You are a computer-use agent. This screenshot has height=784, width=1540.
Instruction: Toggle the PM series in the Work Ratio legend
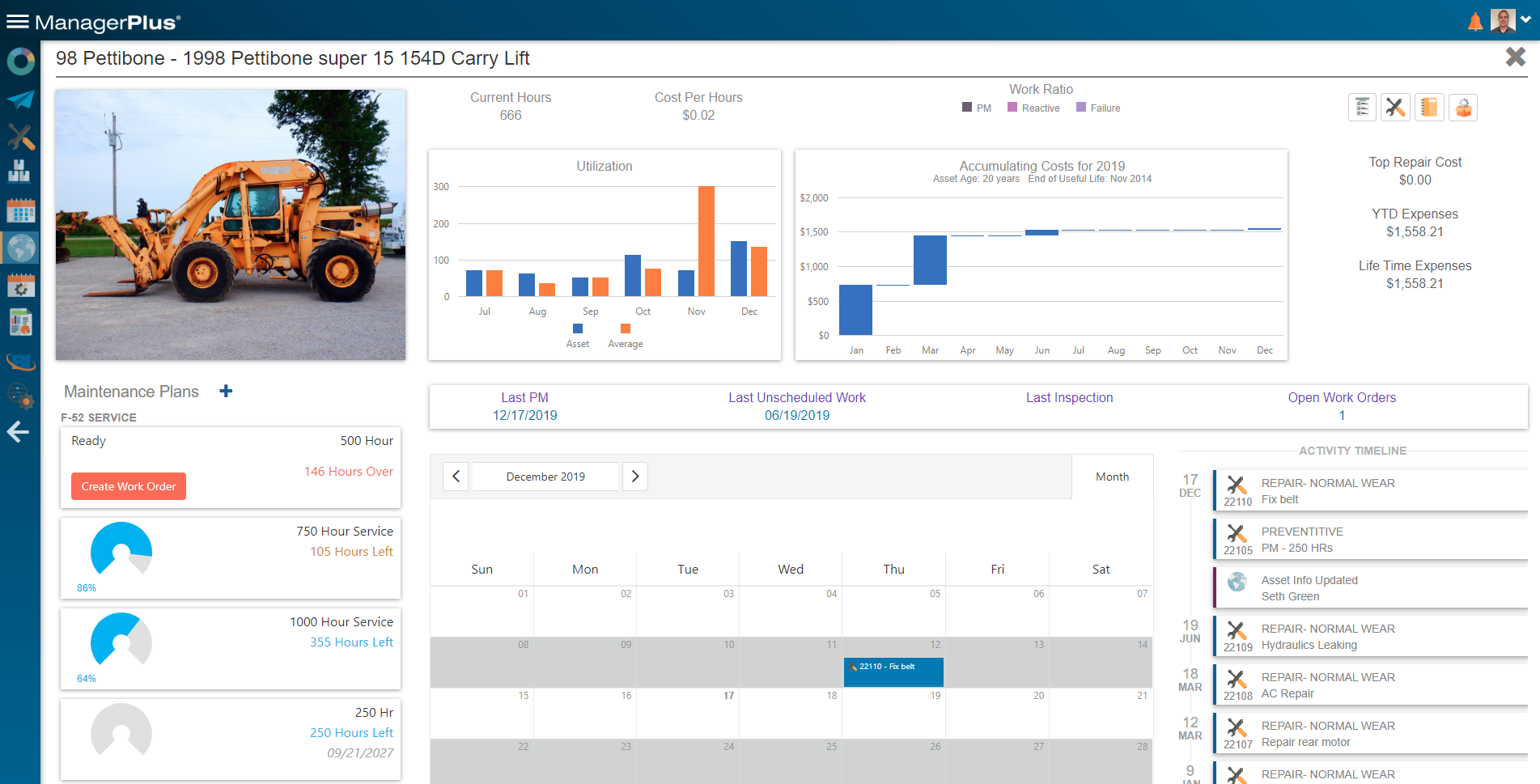[976, 108]
